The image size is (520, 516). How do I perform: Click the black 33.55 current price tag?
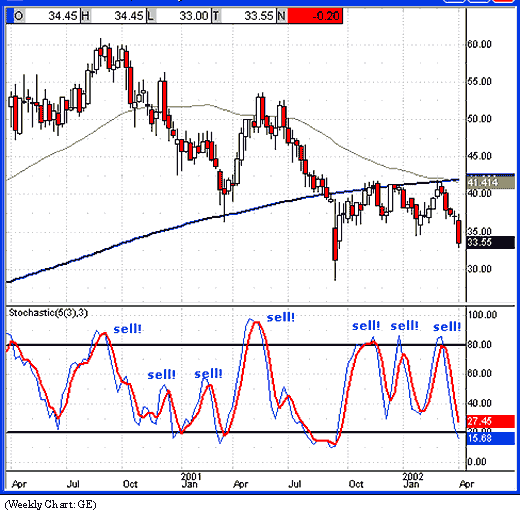pos(491,242)
